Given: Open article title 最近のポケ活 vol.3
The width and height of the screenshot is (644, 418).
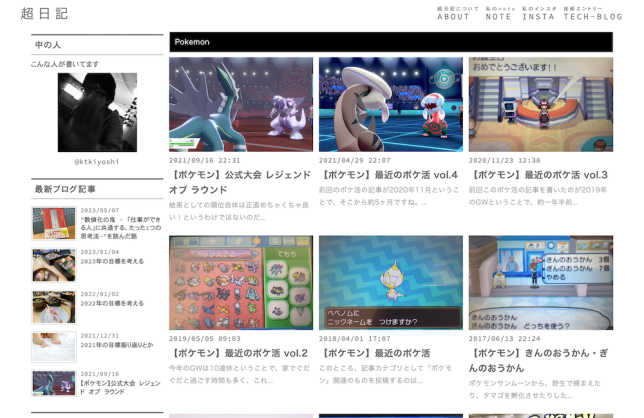Looking at the screenshot, I should 538,175.
